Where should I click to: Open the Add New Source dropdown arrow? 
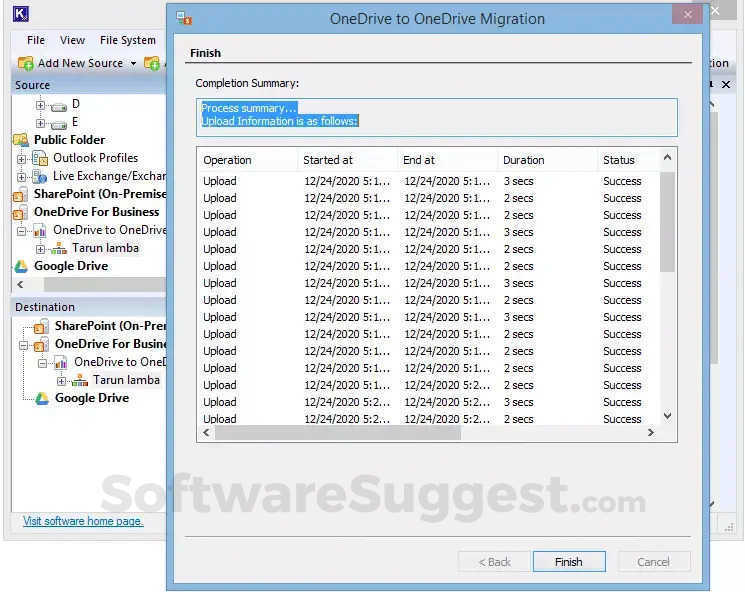134,63
